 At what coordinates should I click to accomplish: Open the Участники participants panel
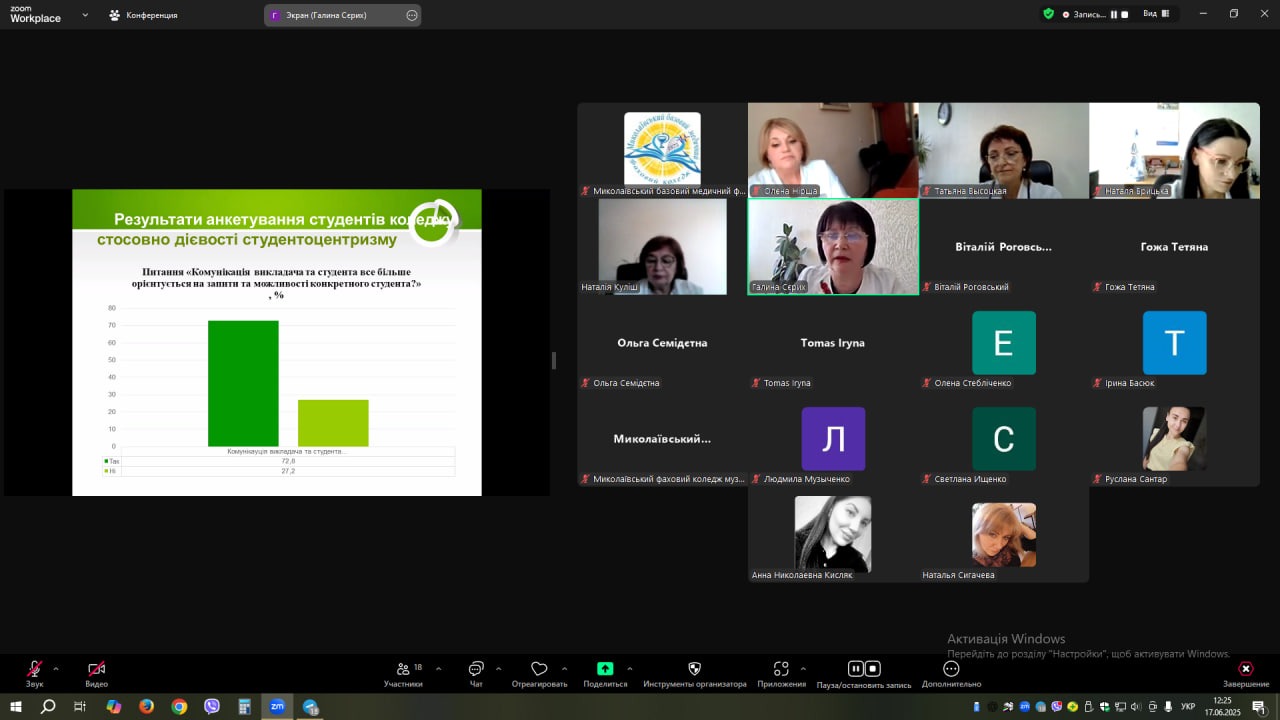click(x=403, y=670)
